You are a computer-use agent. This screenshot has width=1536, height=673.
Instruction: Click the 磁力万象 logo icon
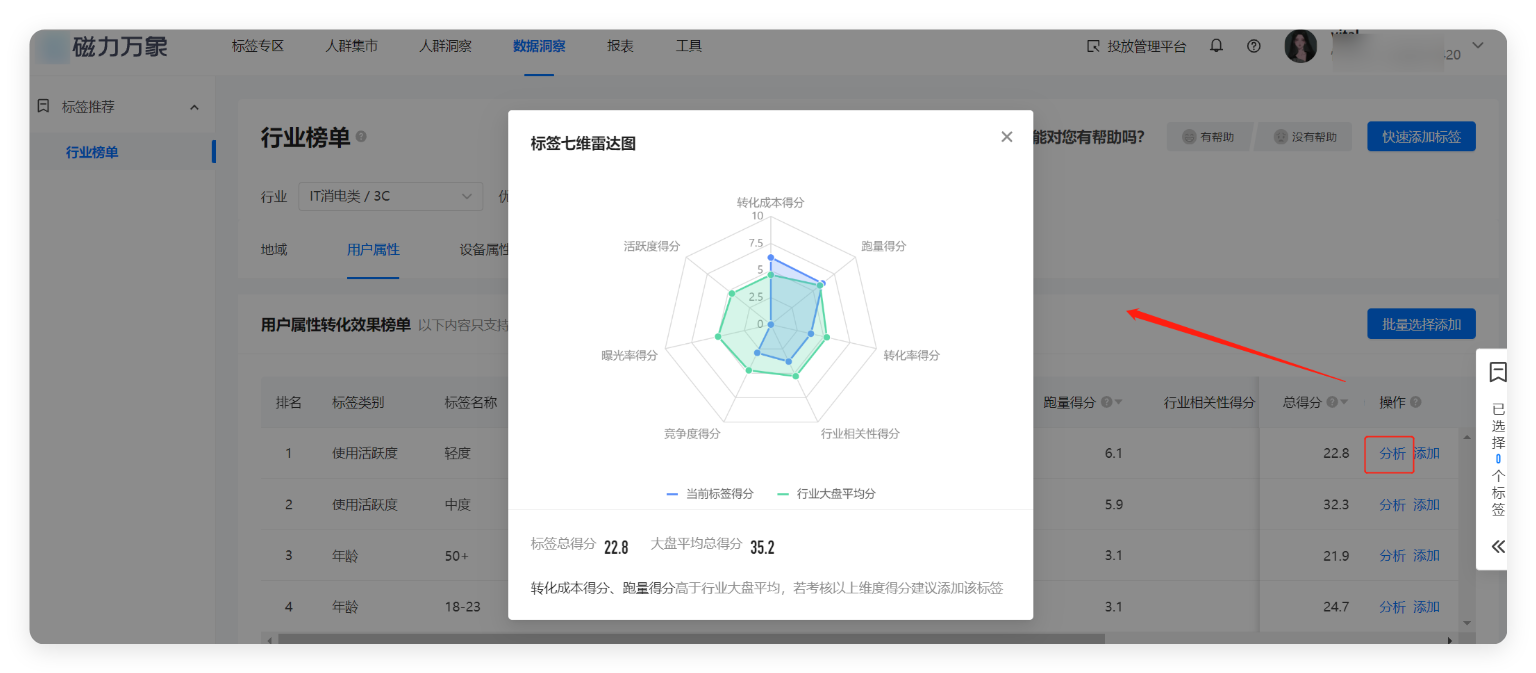point(52,47)
